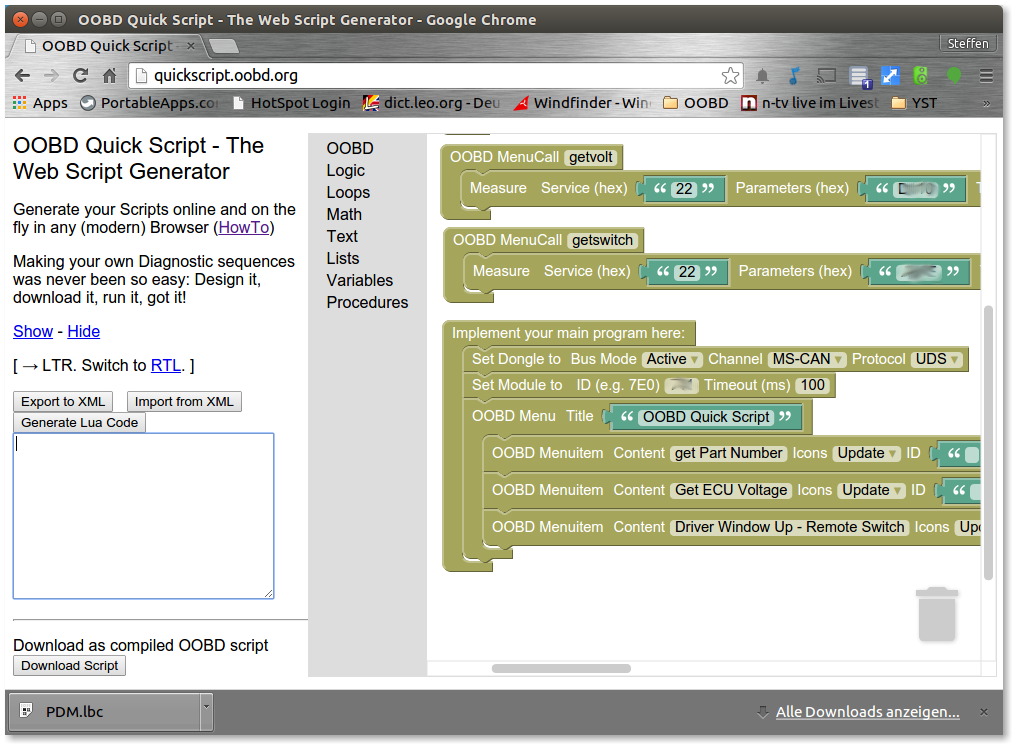1012x744 pixels.
Task: Open the PortableApps.com bookmark
Action: click(x=150, y=103)
